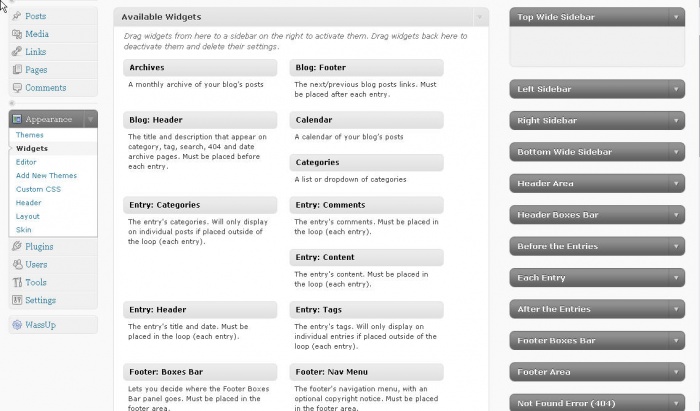This screenshot has height=411, width=700.
Task: Click the Posts pushpin icon
Action: tap(17, 16)
